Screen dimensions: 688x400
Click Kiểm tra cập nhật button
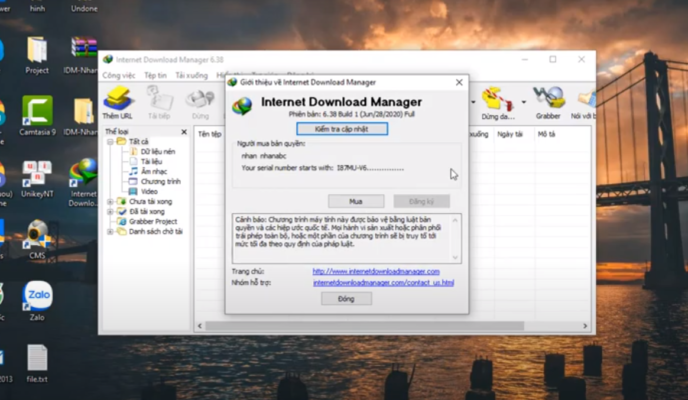coord(342,129)
